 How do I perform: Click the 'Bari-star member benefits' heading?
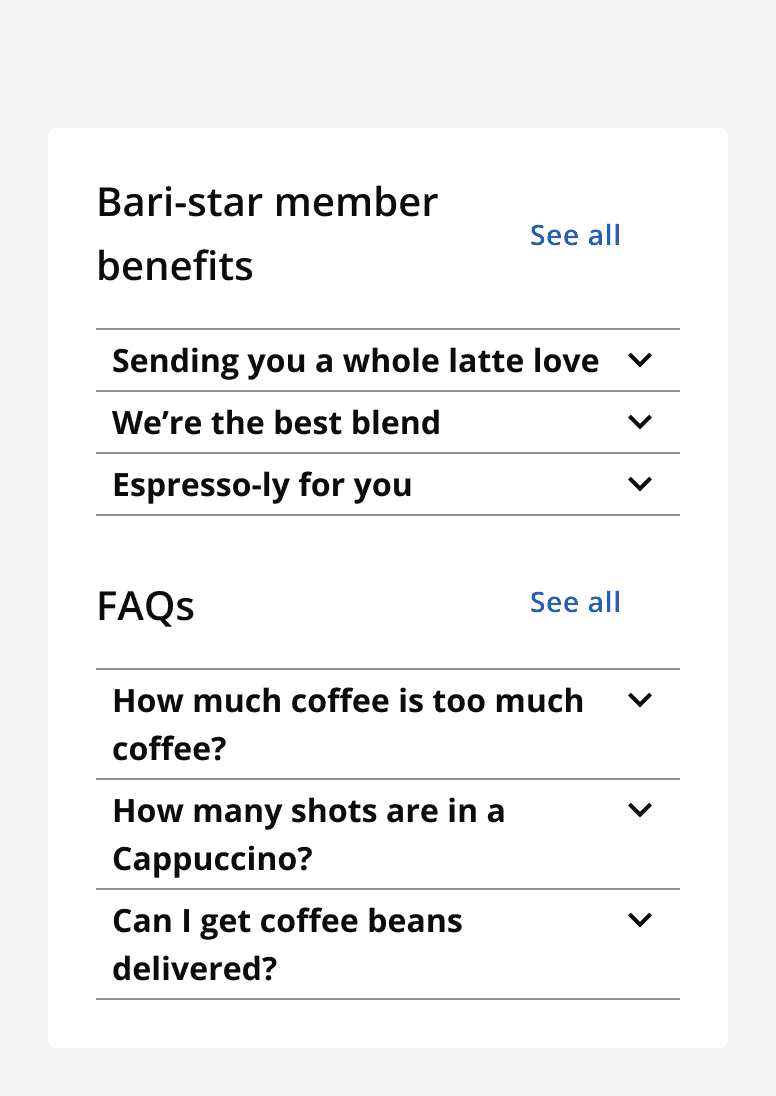click(x=267, y=233)
